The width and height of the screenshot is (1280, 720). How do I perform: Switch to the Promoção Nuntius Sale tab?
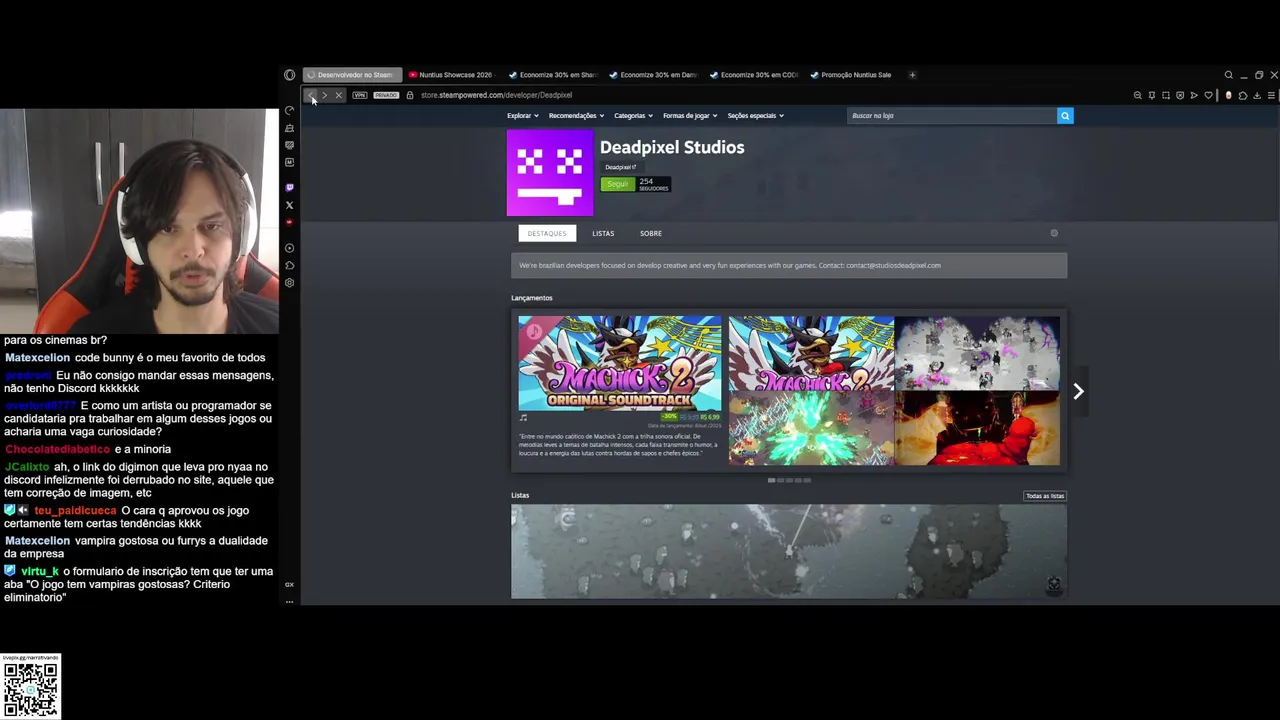[852, 75]
